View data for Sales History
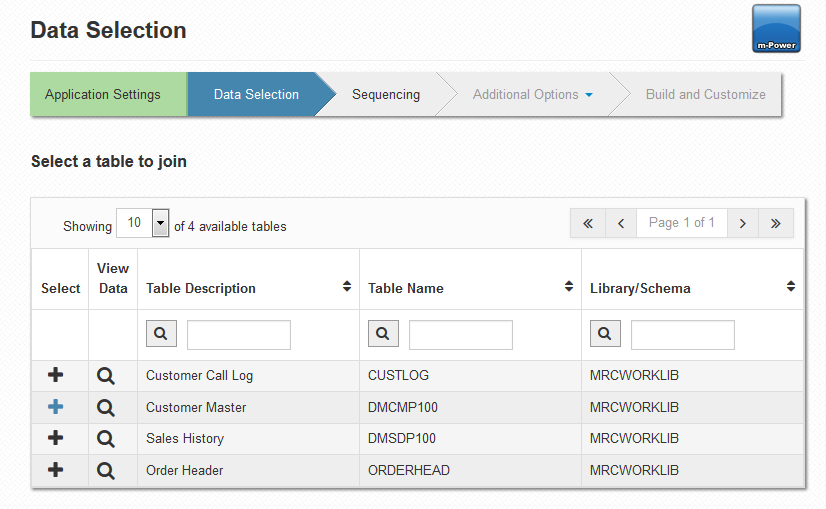 coord(106,438)
